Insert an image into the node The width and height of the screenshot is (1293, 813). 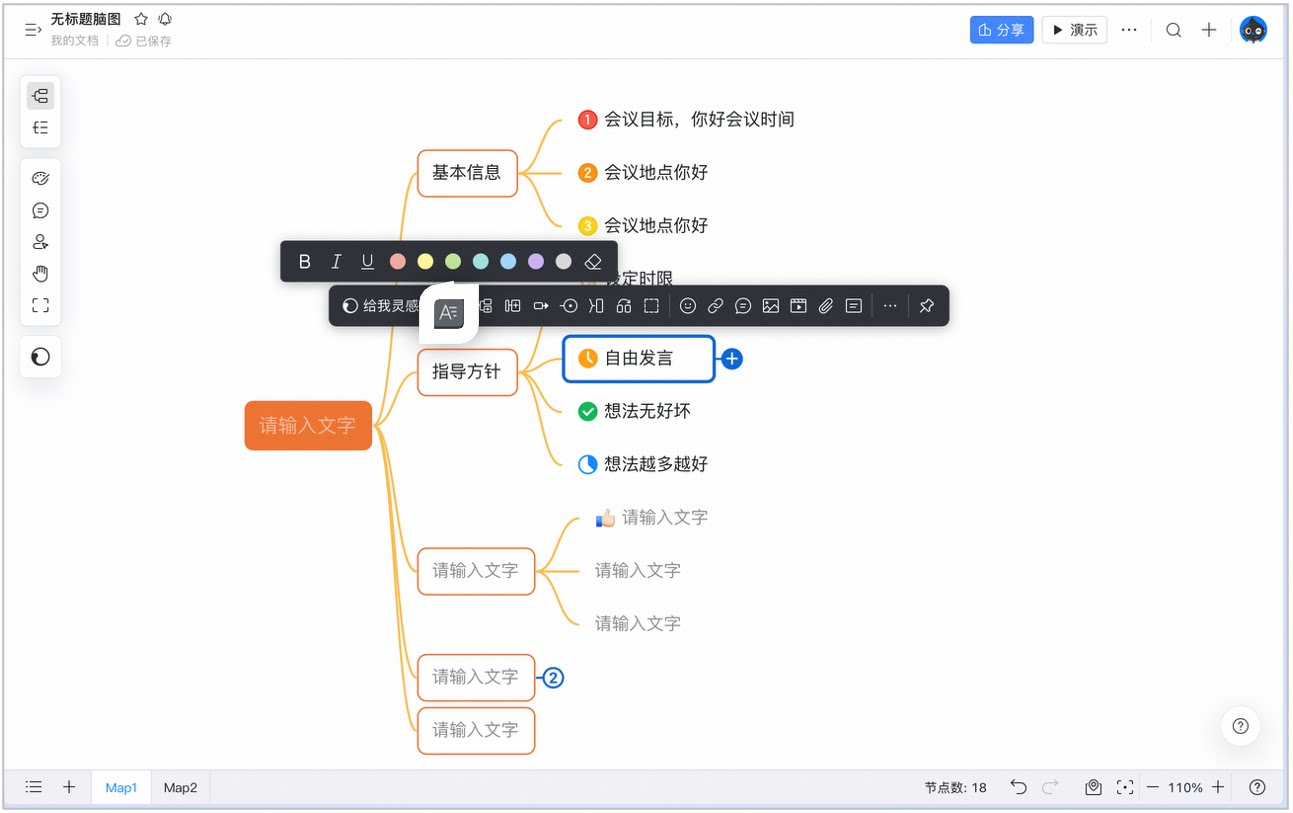click(x=771, y=306)
